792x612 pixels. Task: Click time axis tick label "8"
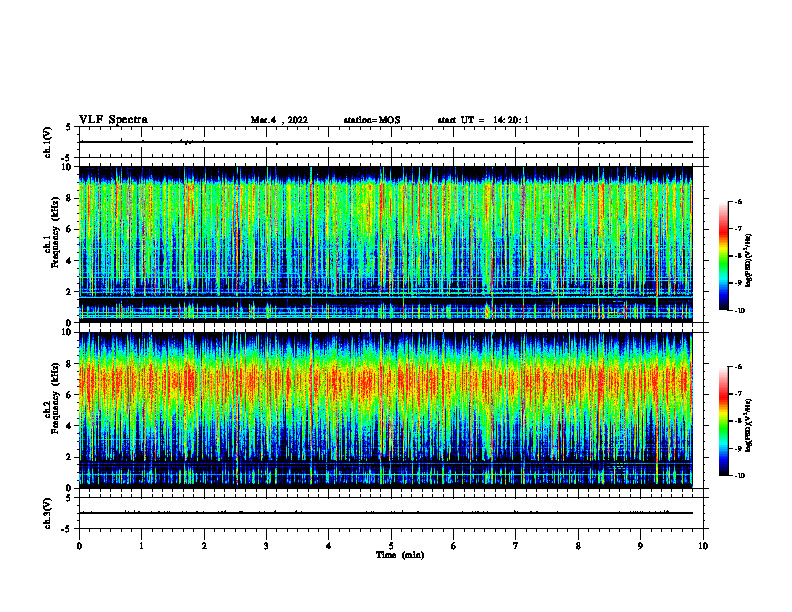(578, 546)
